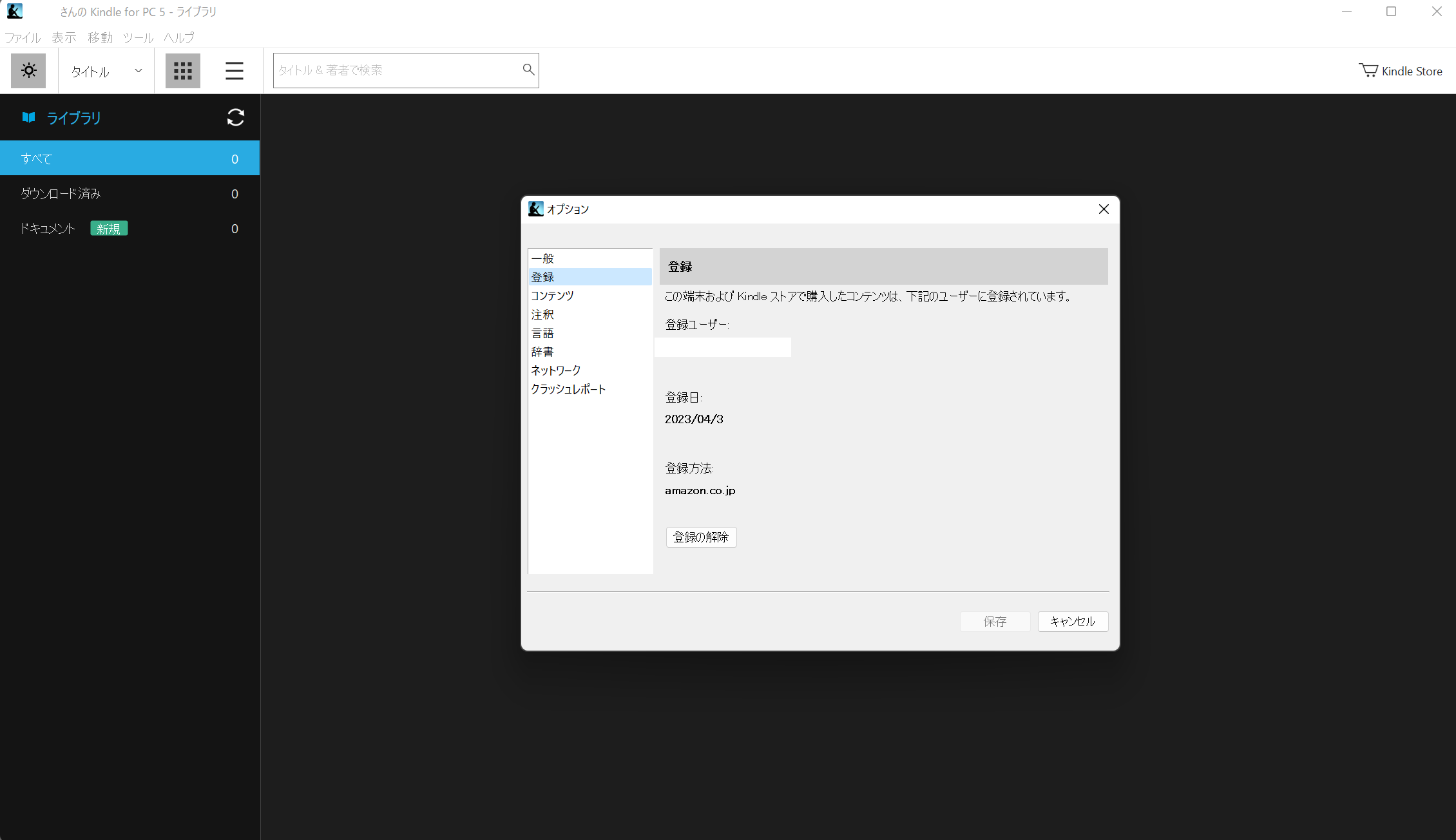Click the 保存 button
This screenshot has width=1456, height=840.
click(x=995, y=622)
